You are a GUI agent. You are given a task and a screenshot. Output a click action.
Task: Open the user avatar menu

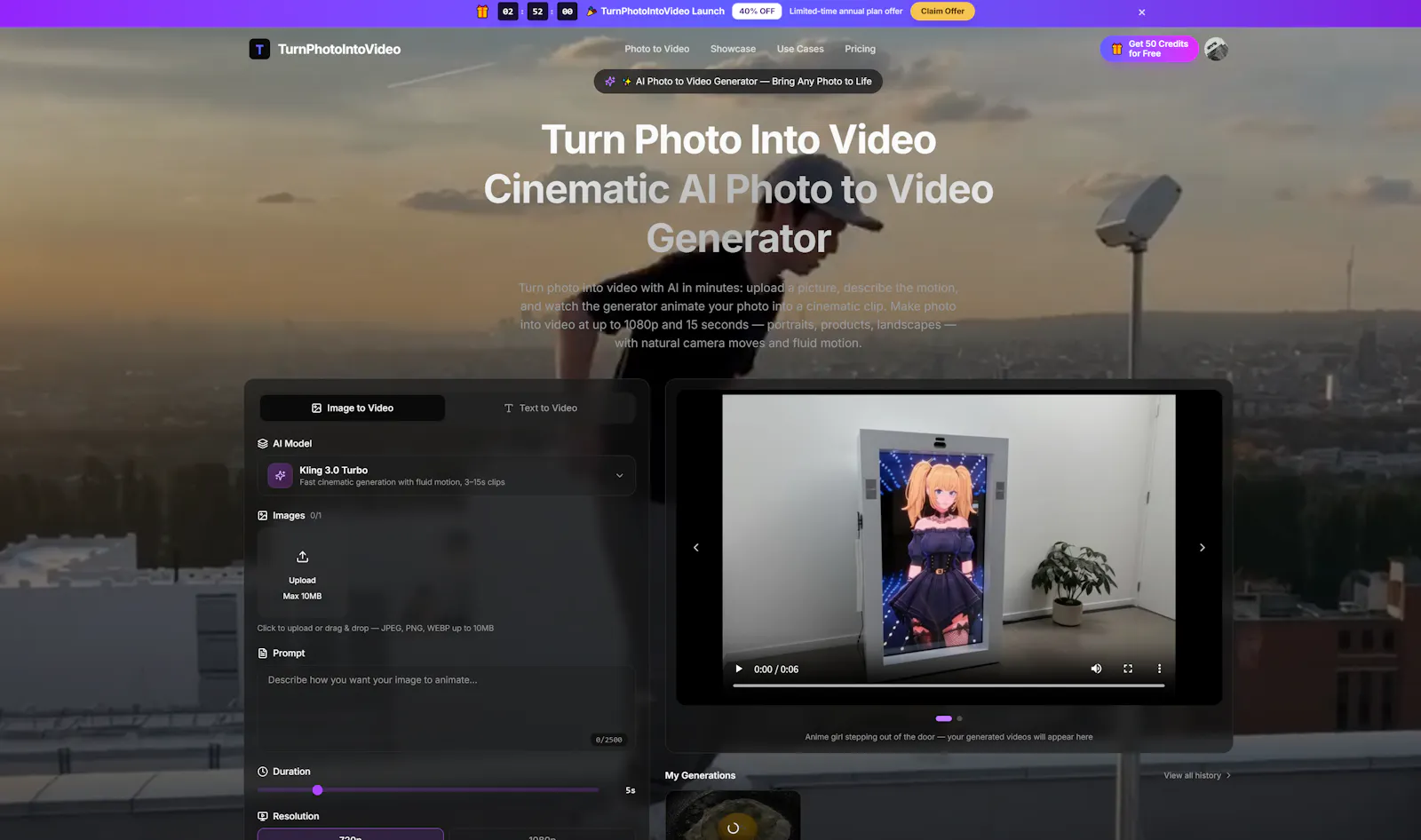tap(1217, 49)
